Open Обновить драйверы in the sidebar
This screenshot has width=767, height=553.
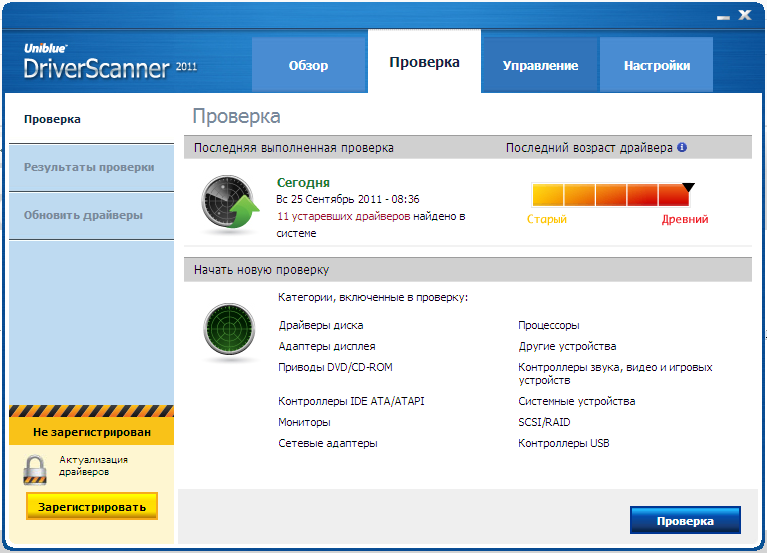point(91,215)
